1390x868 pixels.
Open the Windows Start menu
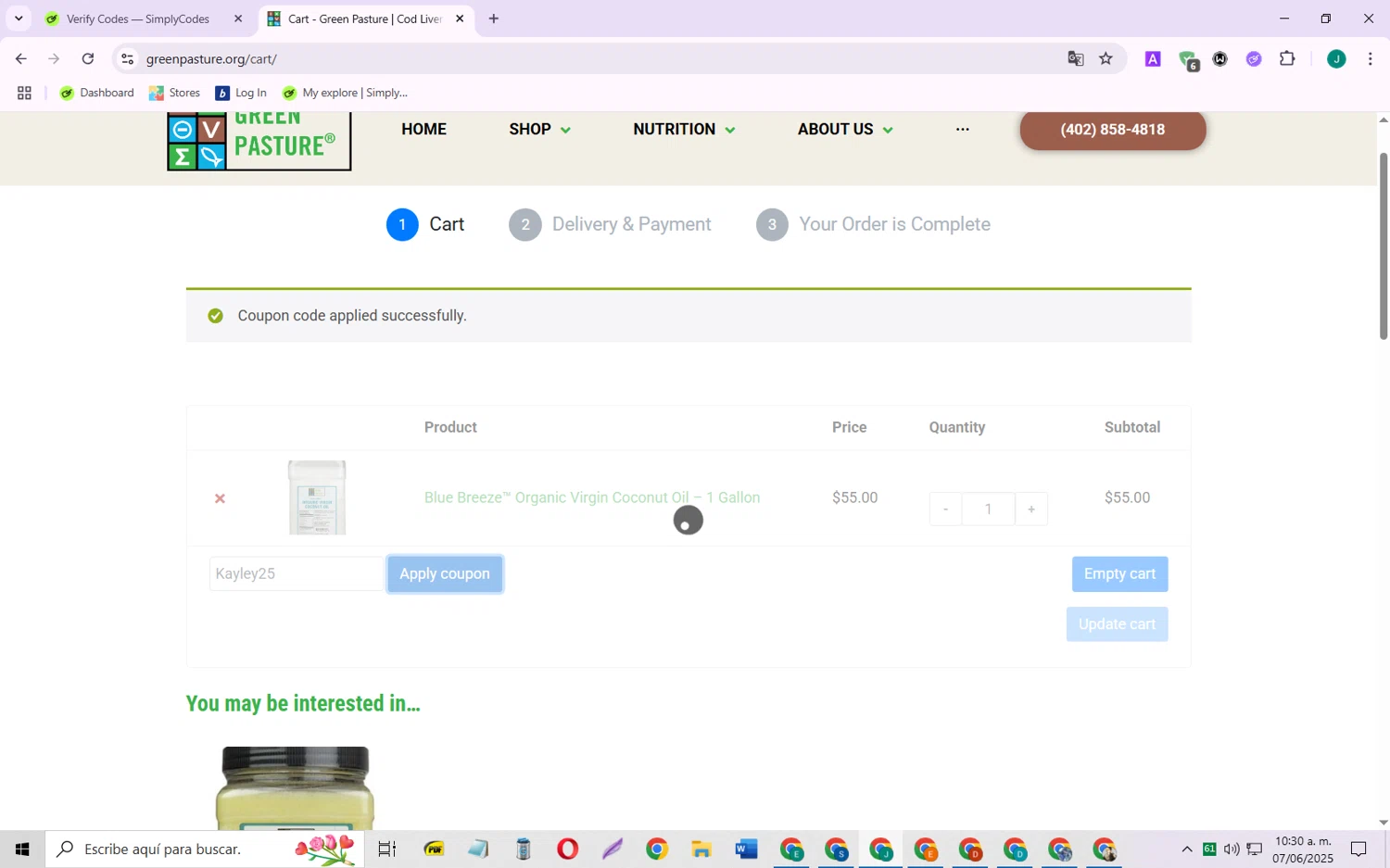point(22,849)
